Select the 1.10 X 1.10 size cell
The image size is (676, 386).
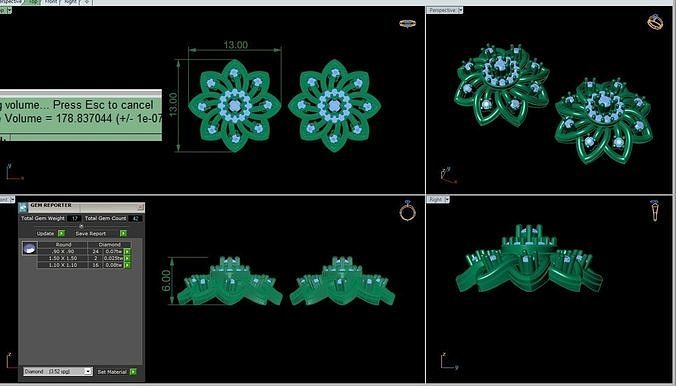63,265
